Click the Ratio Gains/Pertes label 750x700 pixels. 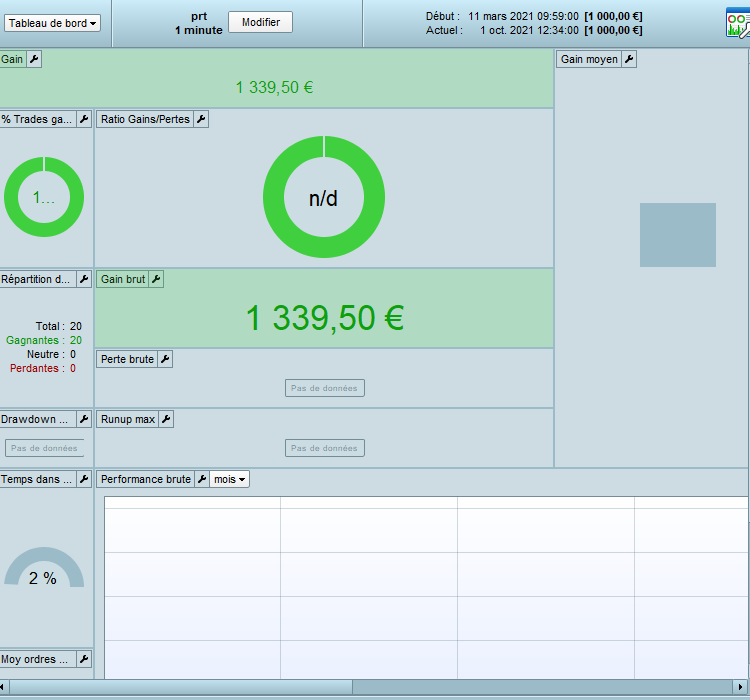click(145, 119)
